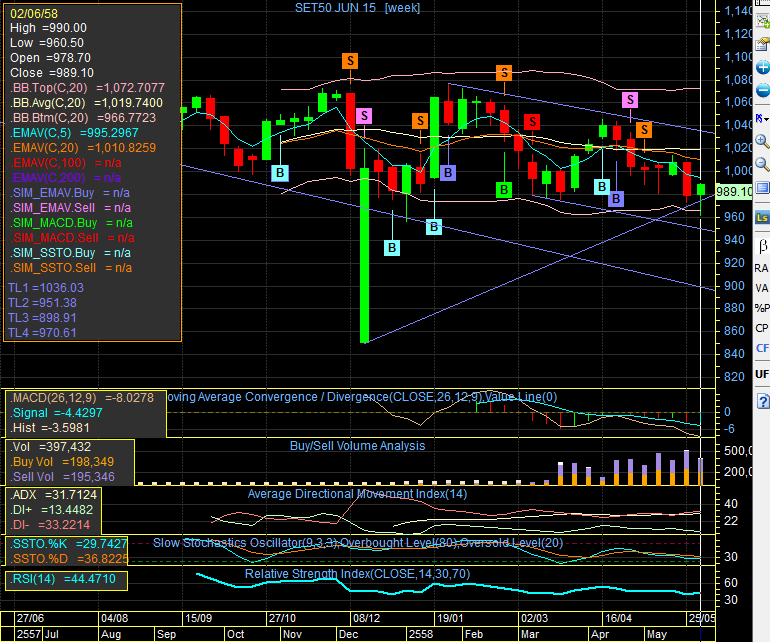Click the .Buy Vol =198,349 label
This screenshot has height=642, width=770.
point(62,462)
